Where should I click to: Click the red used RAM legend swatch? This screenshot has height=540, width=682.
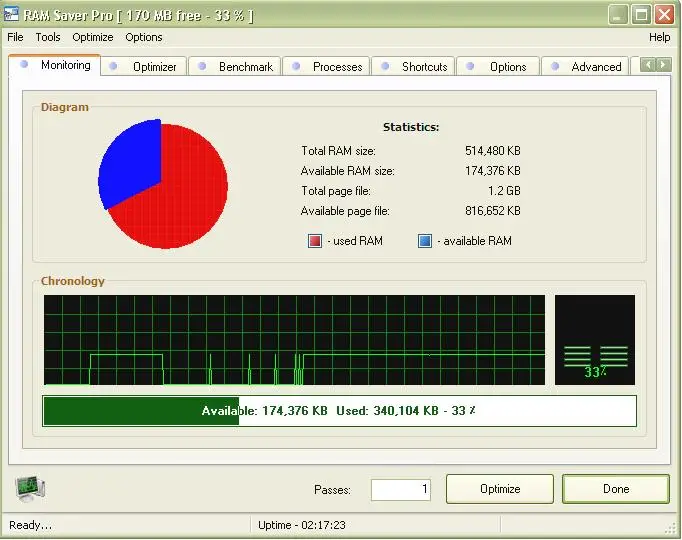point(315,241)
